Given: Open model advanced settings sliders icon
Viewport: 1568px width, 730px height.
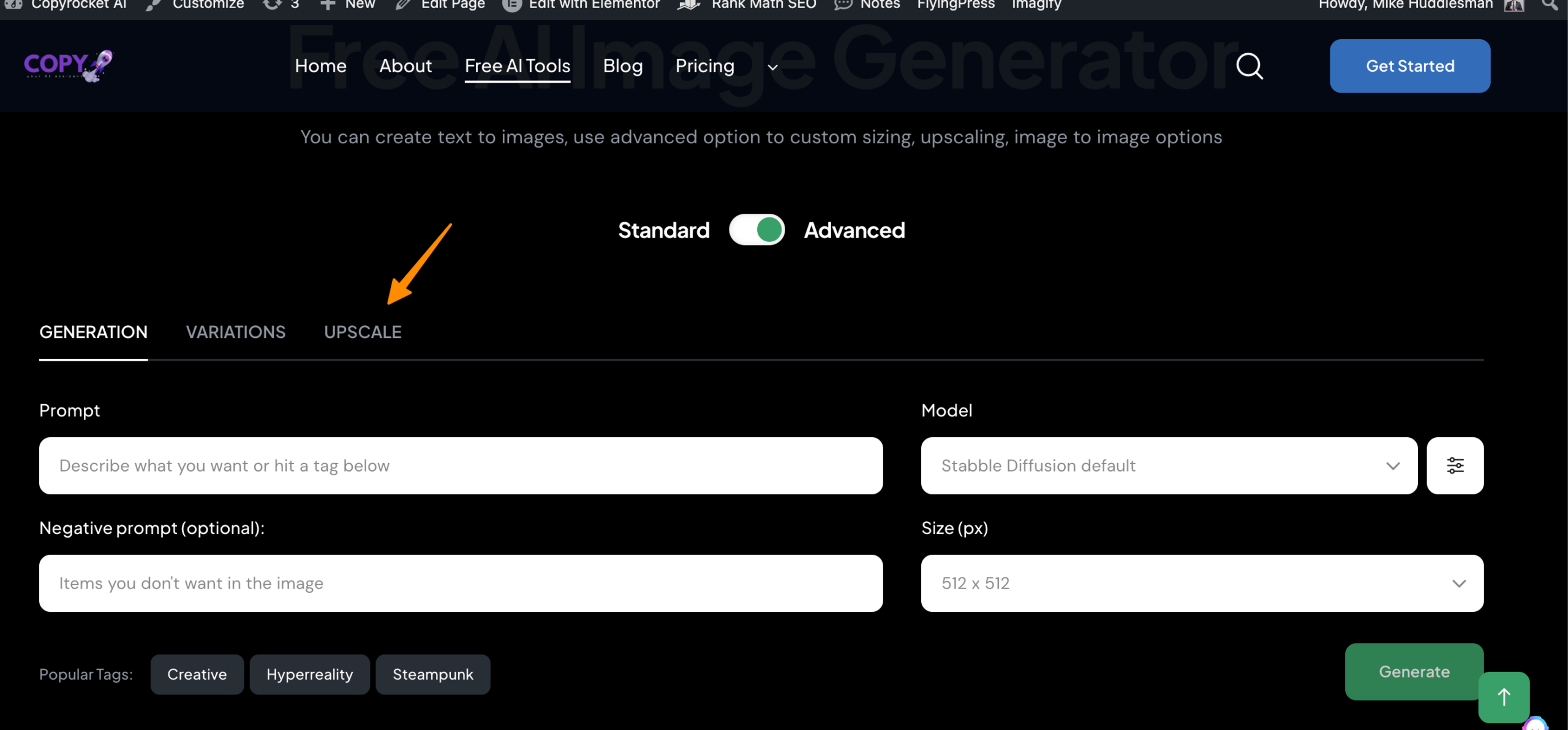Looking at the screenshot, I should [1455, 465].
